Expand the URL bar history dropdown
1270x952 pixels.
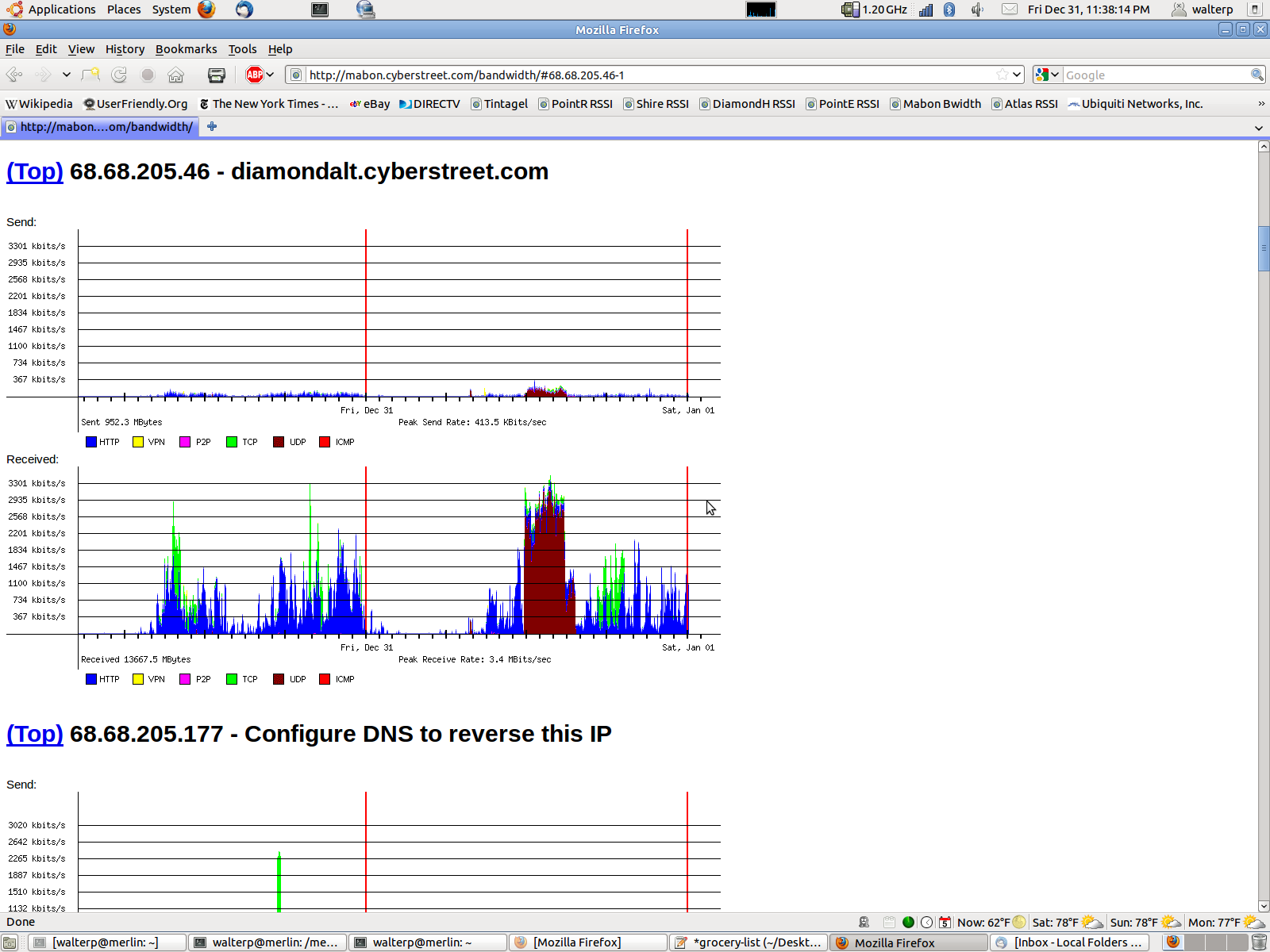[x=1017, y=75]
